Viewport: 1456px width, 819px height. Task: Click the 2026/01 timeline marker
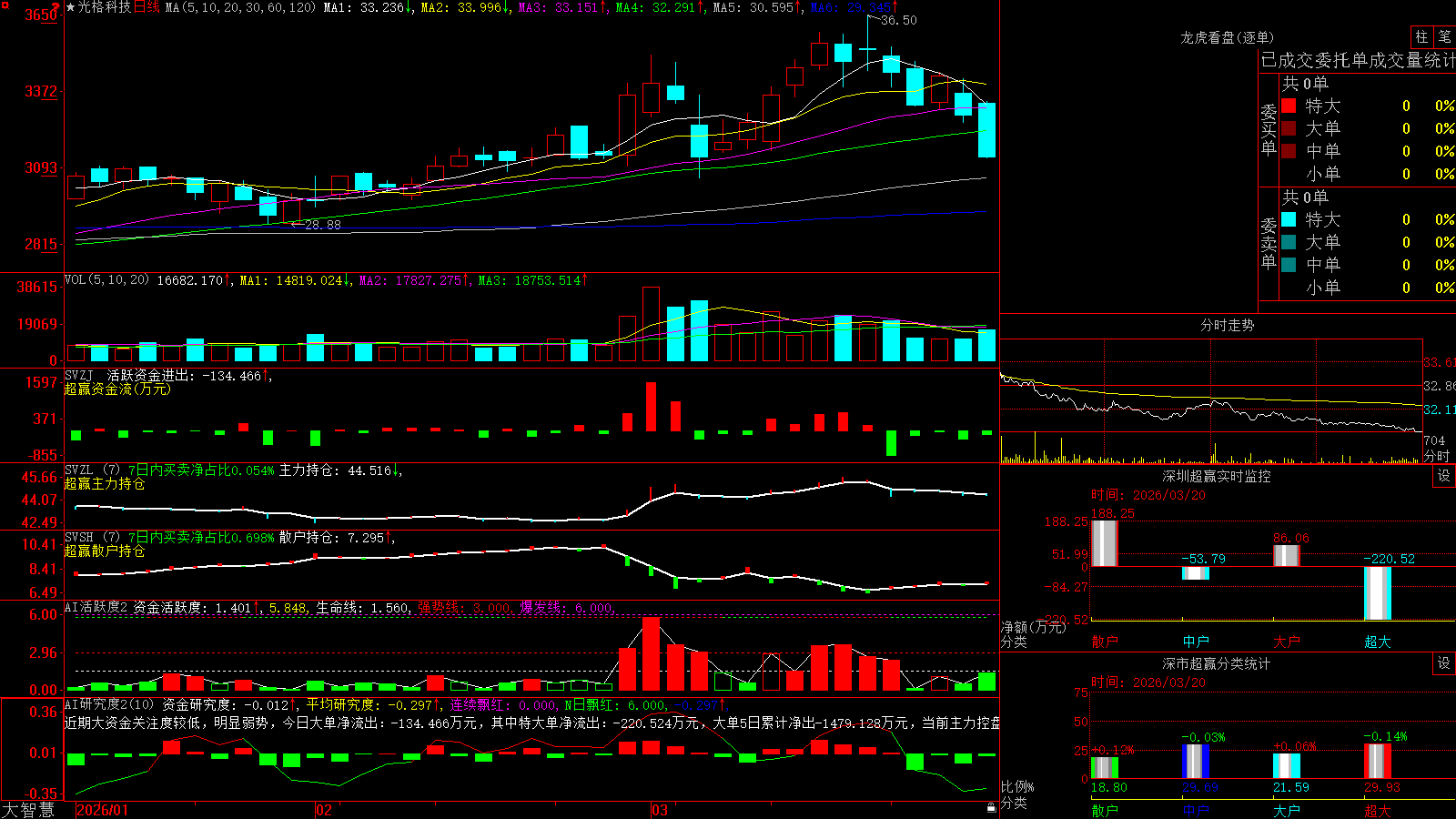tap(103, 810)
